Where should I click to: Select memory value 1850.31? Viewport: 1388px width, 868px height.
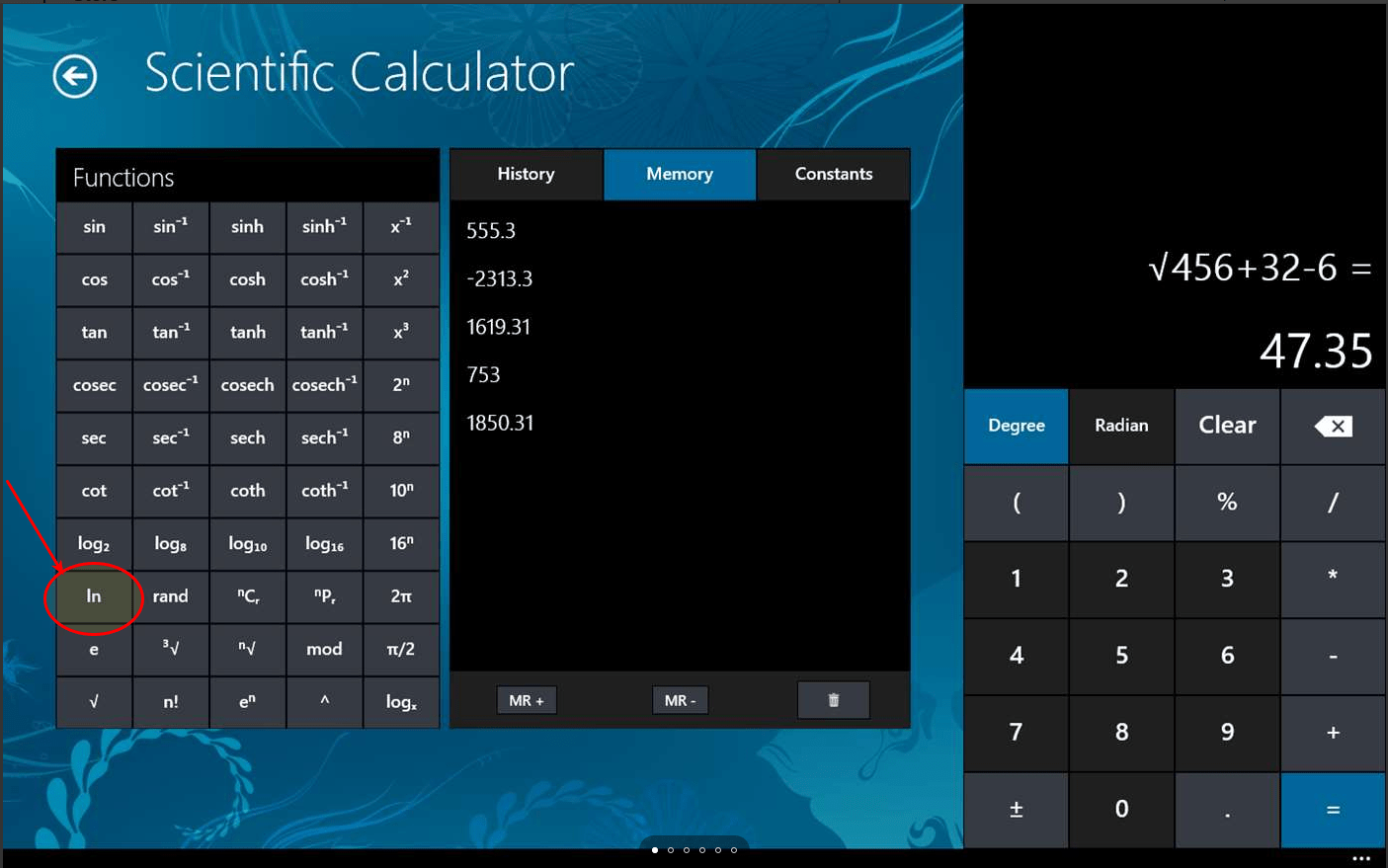pyautogui.click(x=500, y=423)
